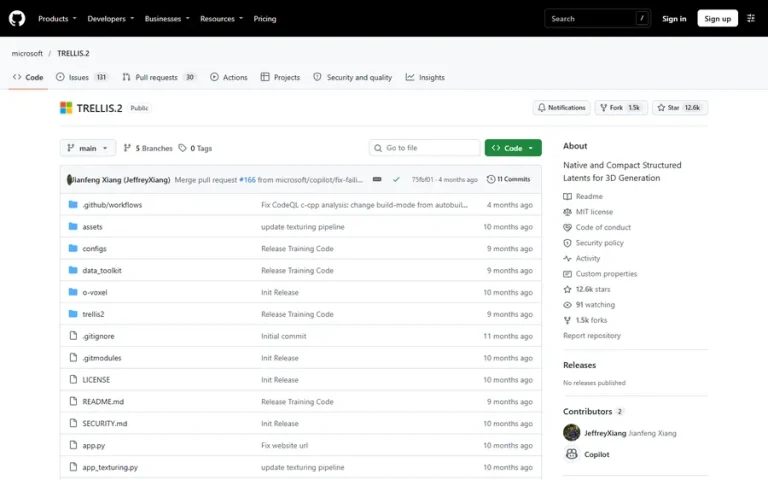768x480 pixels.
Task: Open the green Code dropdown
Action: click(x=513, y=148)
